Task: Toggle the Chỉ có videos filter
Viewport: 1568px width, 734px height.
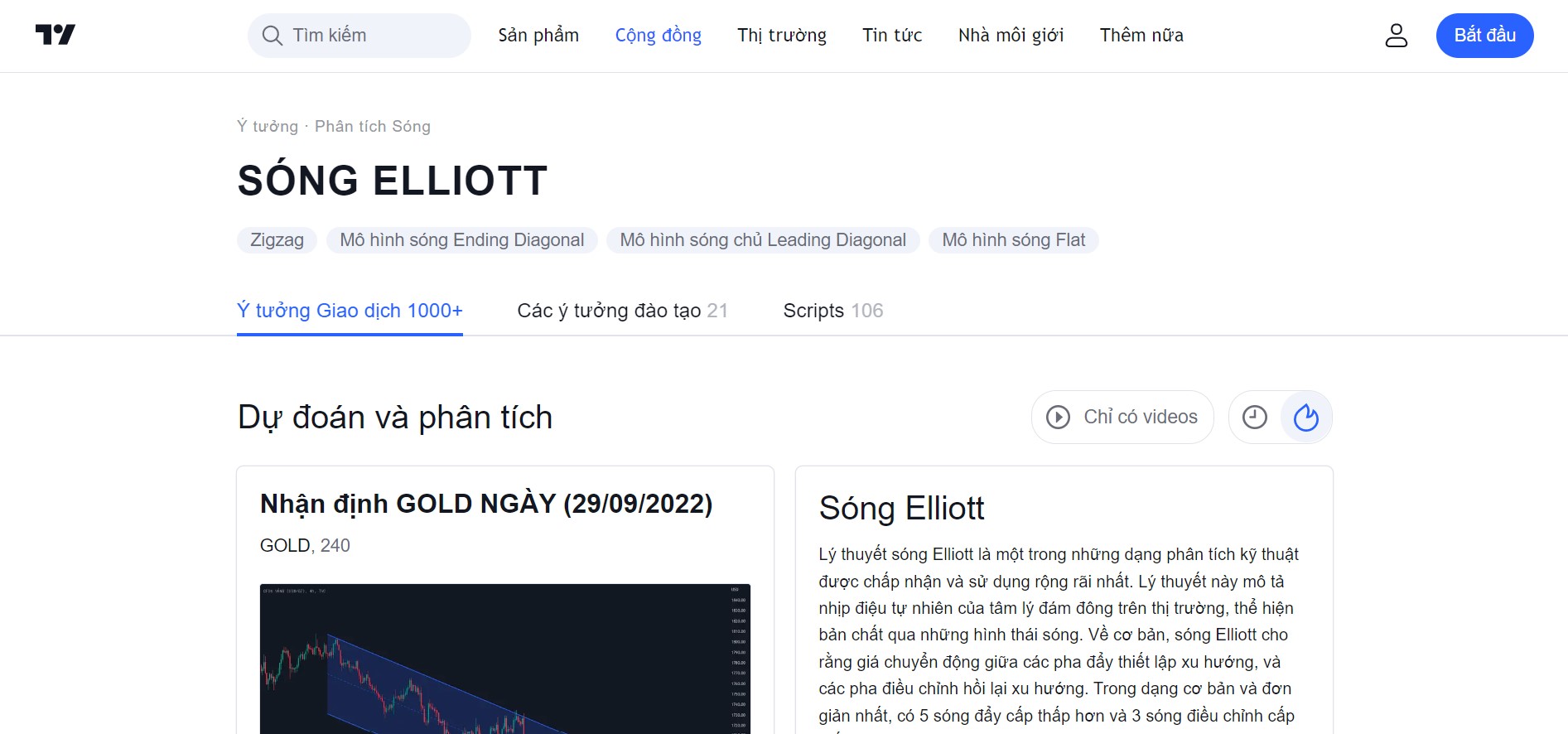Action: [x=1122, y=418]
